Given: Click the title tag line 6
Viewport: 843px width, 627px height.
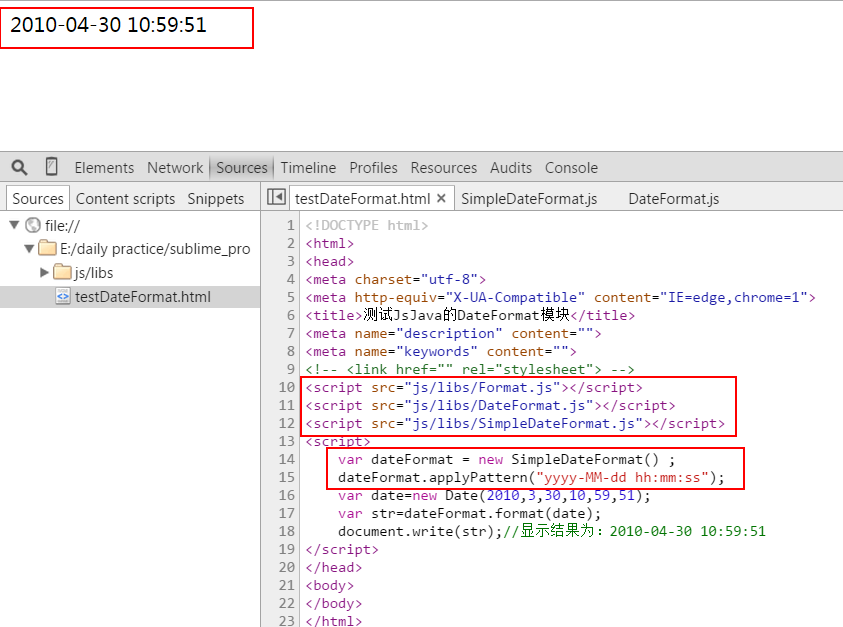Looking at the screenshot, I should [470, 315].
